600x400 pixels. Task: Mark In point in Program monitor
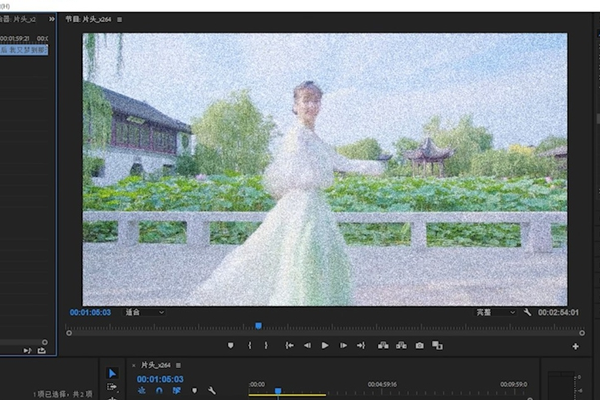tap(250, 346)
